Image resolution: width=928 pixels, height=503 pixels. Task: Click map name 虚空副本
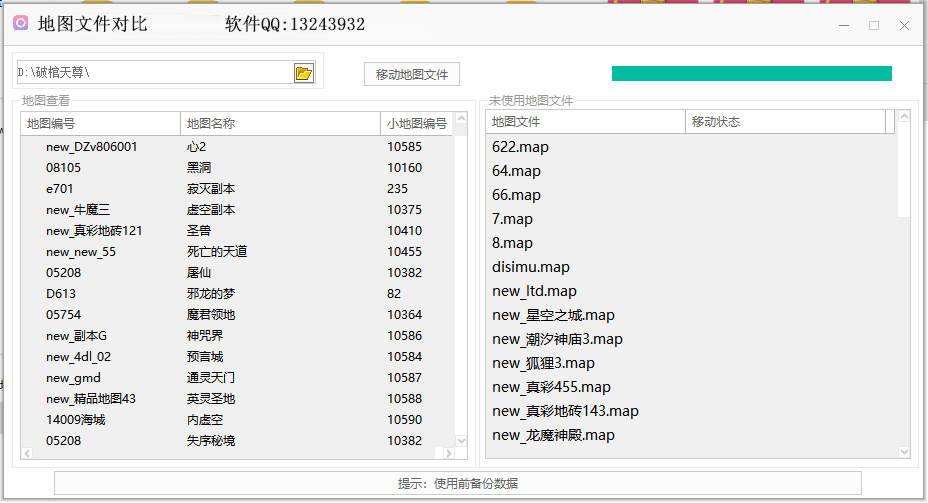pos(211,210)
